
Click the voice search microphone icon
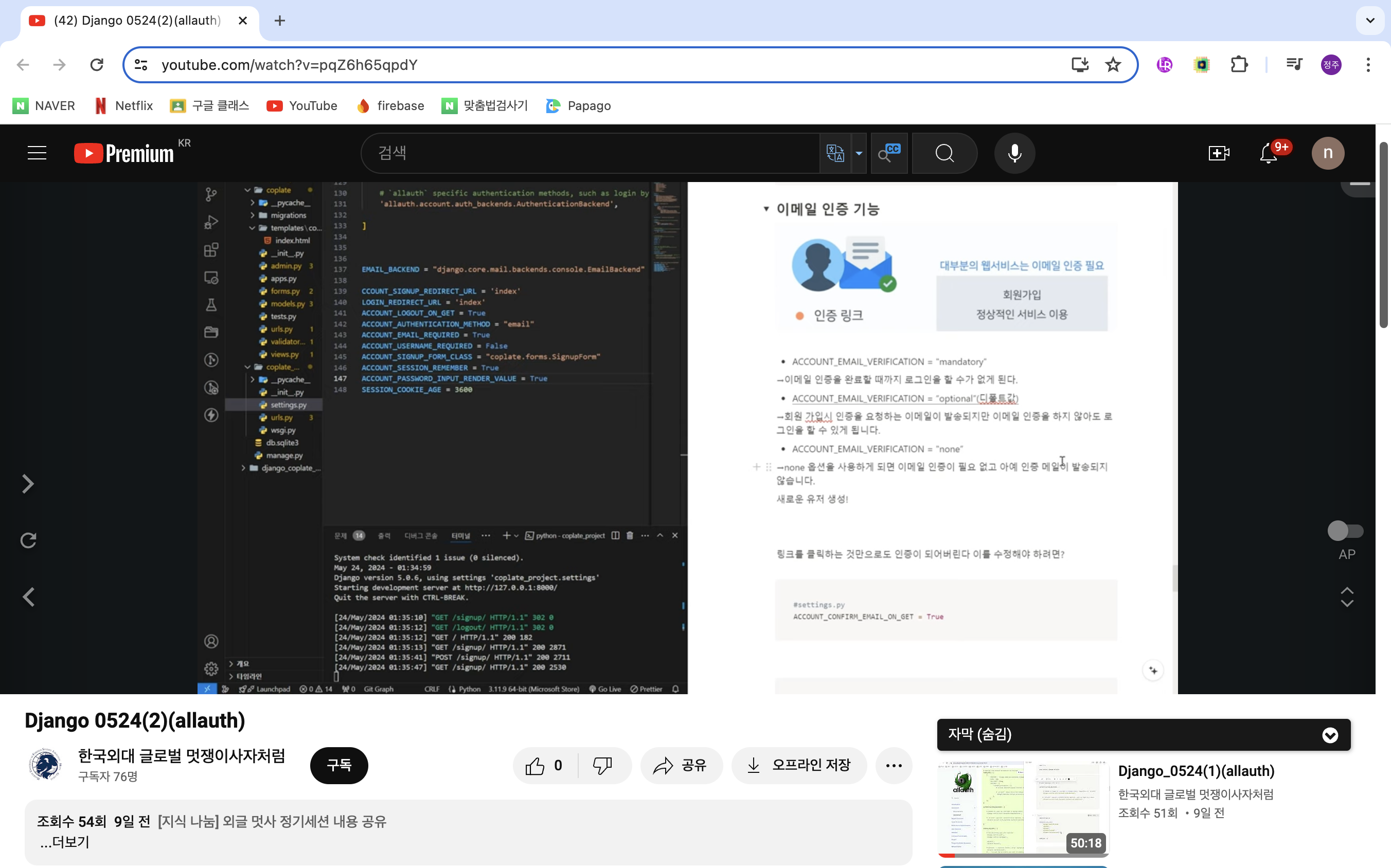[1014, 153]
